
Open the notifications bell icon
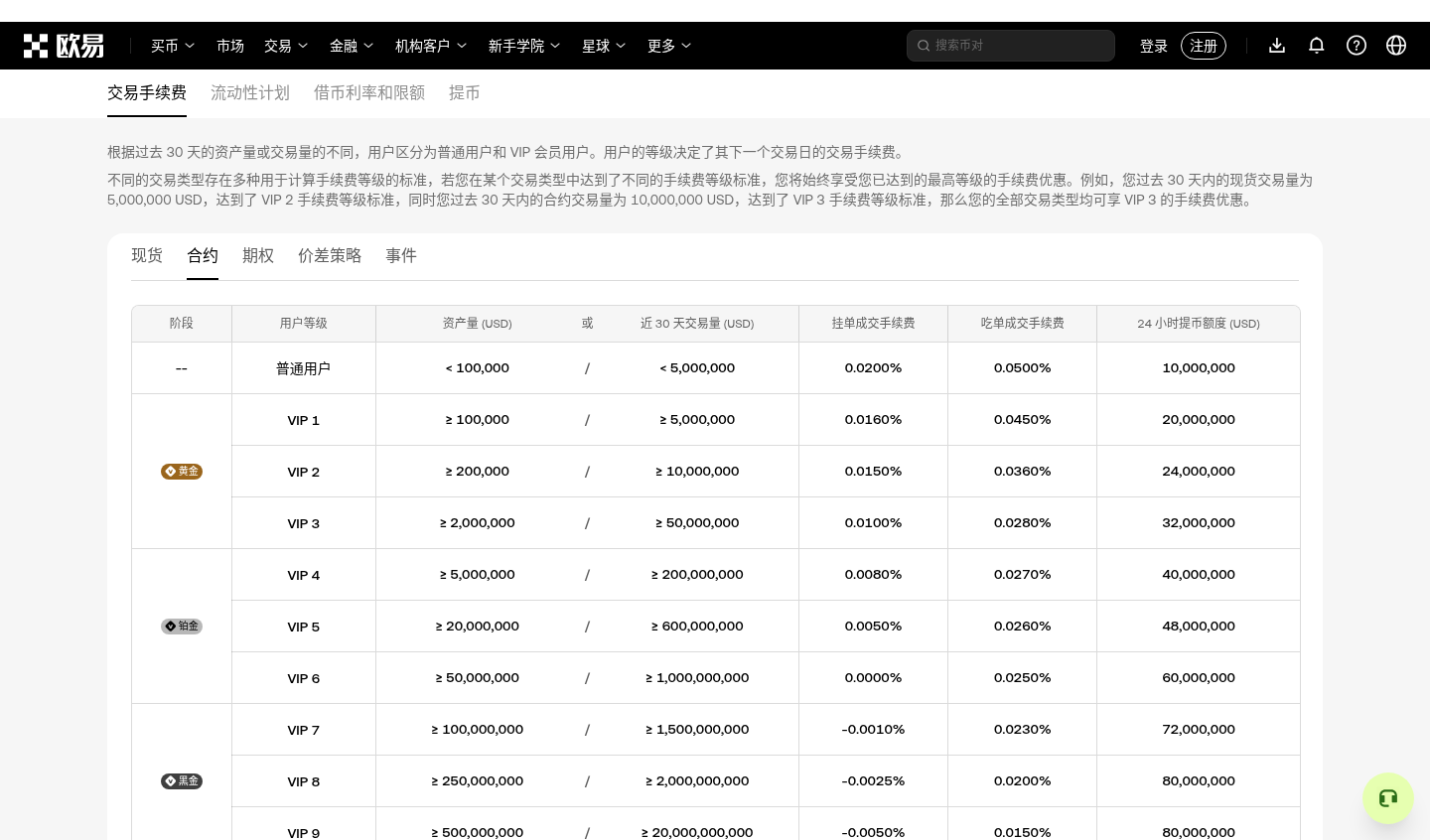[1317, 46]
